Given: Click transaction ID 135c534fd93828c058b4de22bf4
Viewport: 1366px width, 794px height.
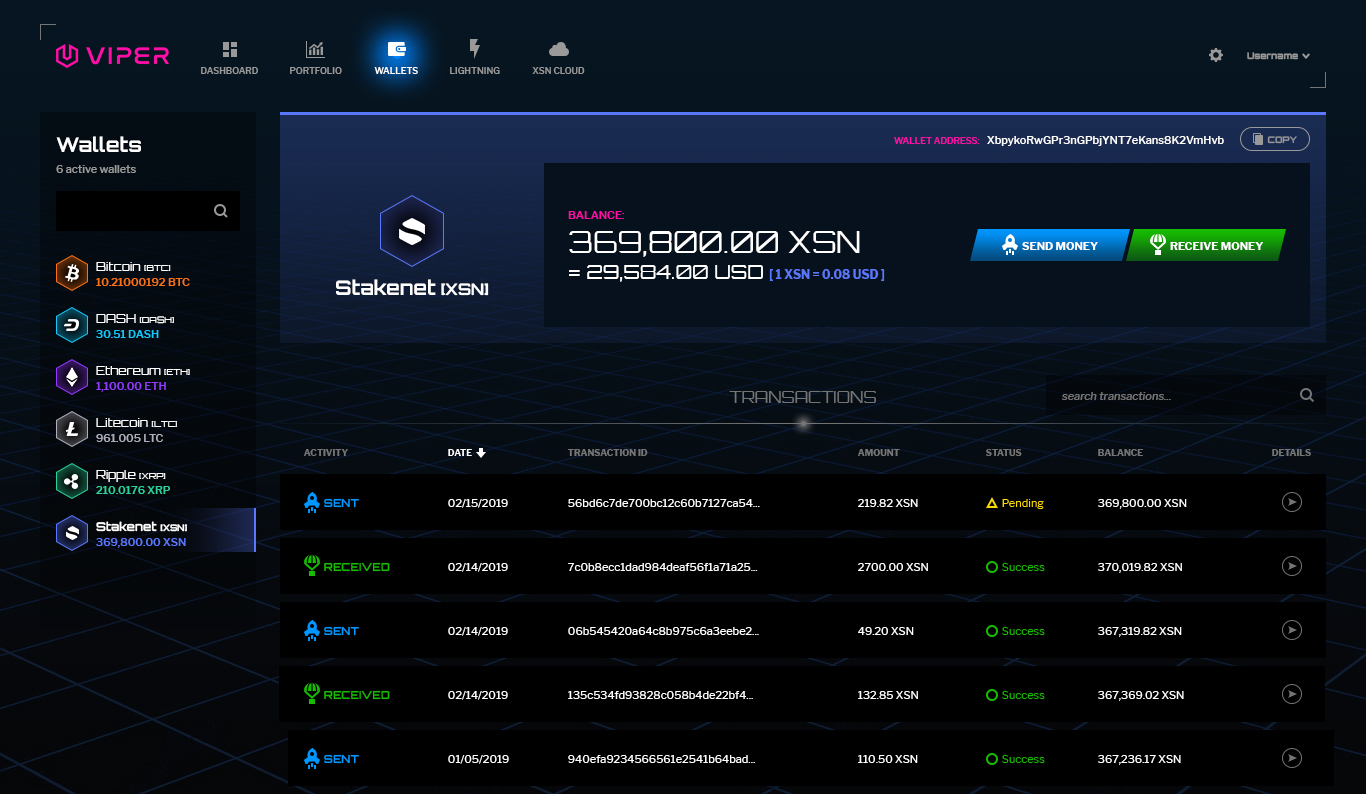Looking at the screenshot, I should click(x=661, y=695).
